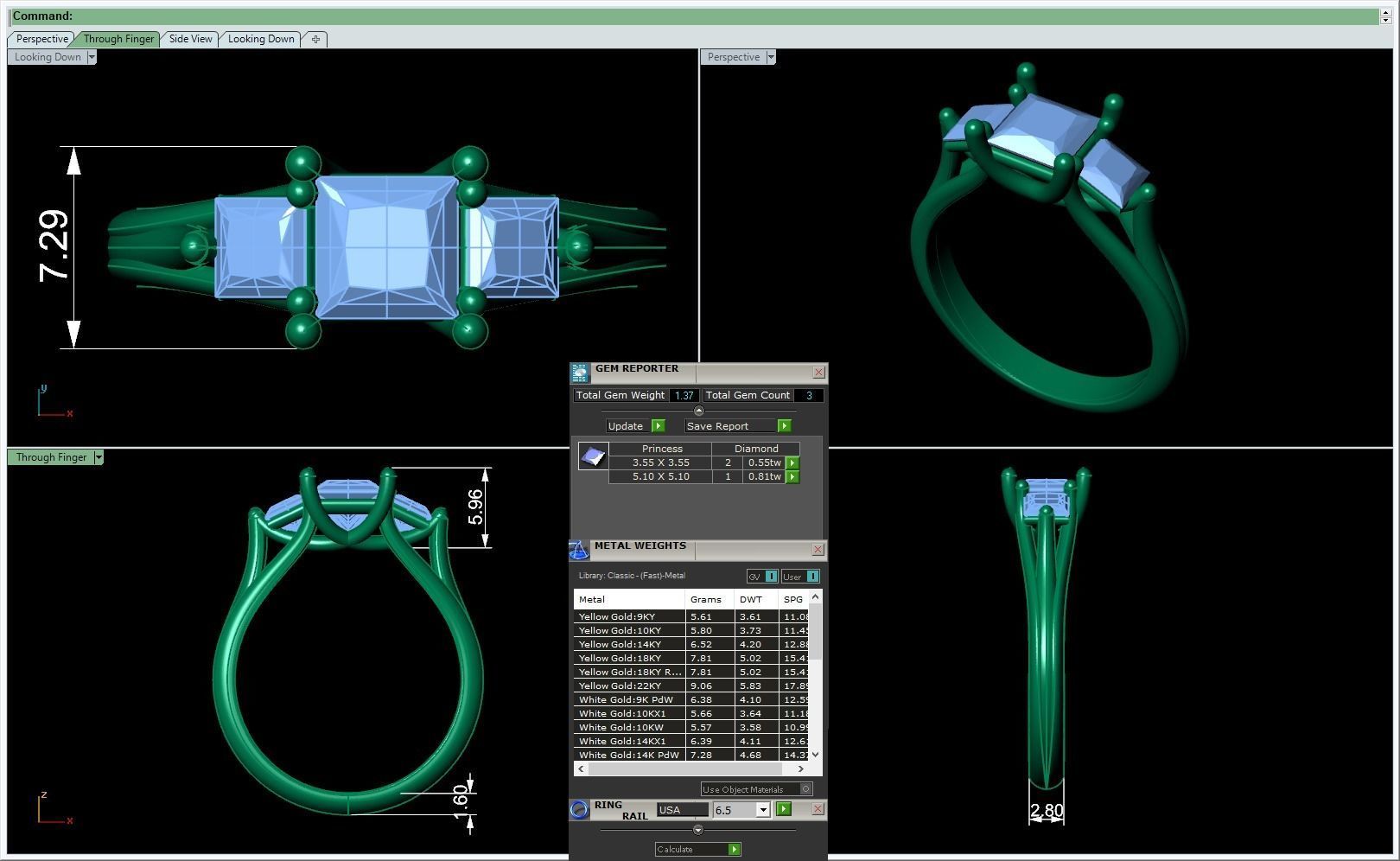Select the White Gold:9K PdW row
Viewport: 1400px width, 861px height.
pyautogui.click(x=692, y=699)
